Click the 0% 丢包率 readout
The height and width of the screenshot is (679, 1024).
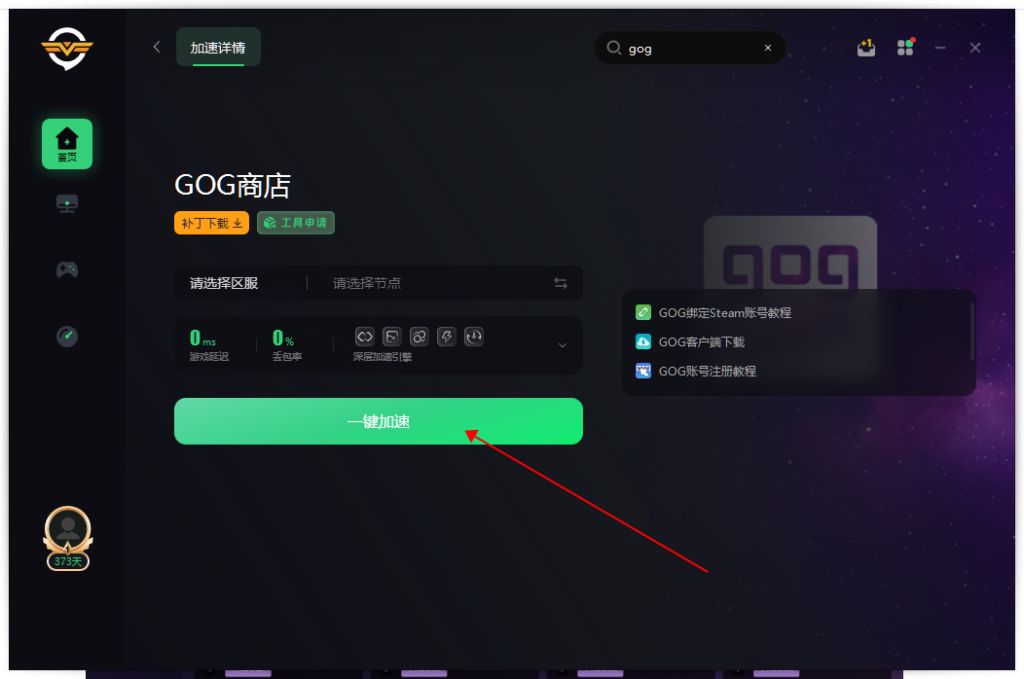tap(286, 345)
